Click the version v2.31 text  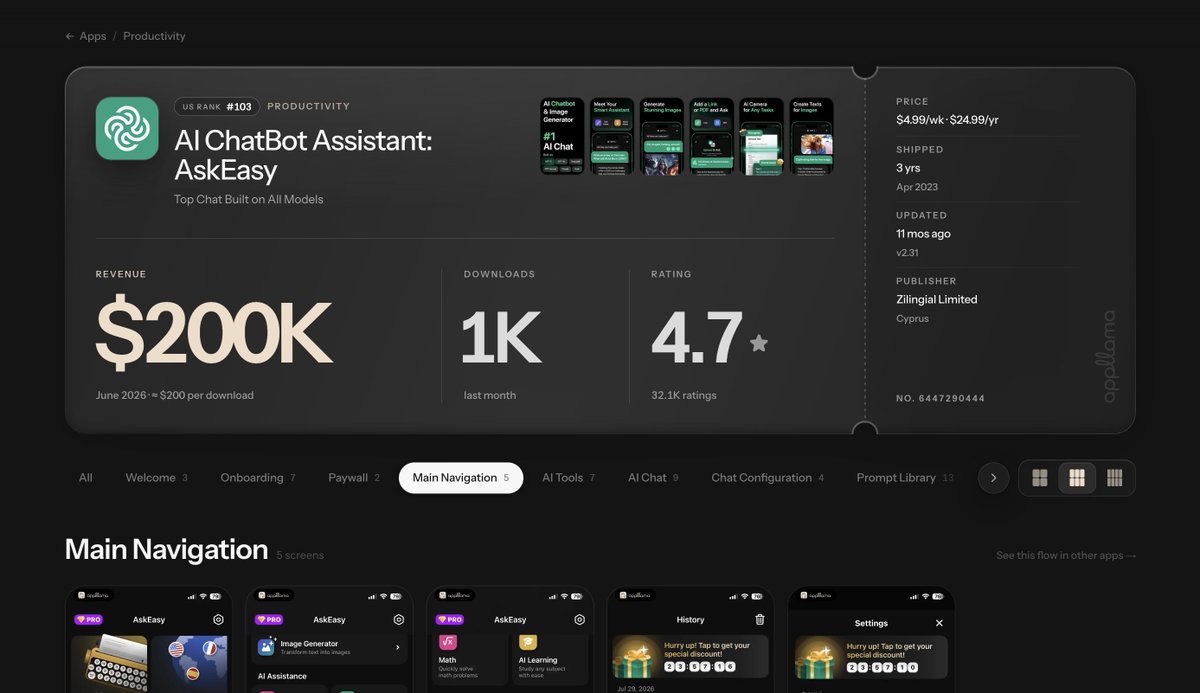pyautogui.click(x=908, y=253)
